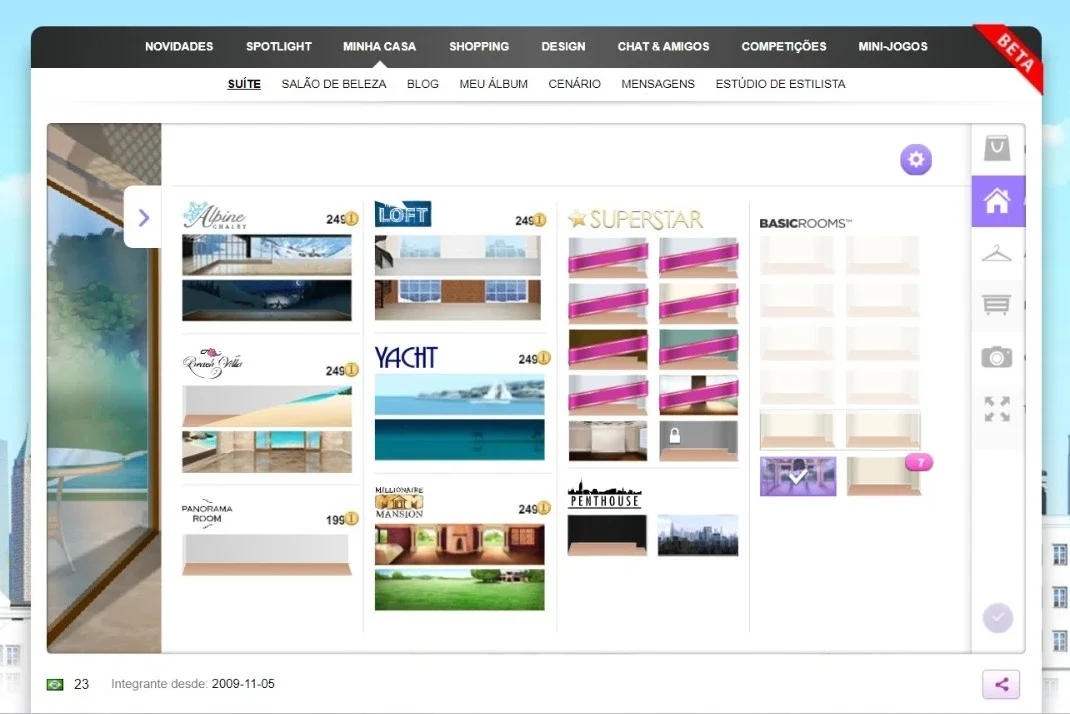Click the Beach Villa gold coin price

[342, 370]
